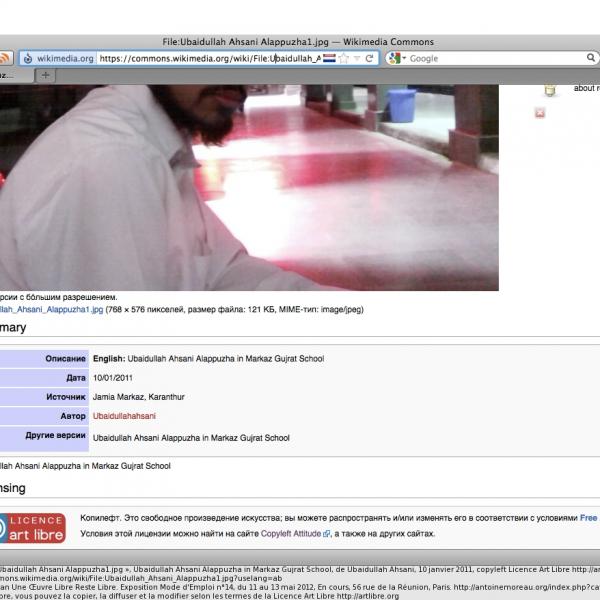This screenshot has width=600, height=600.
Task: Reload the page with the refresh icon
Action: pyautogui.click(x=369, y=59)
